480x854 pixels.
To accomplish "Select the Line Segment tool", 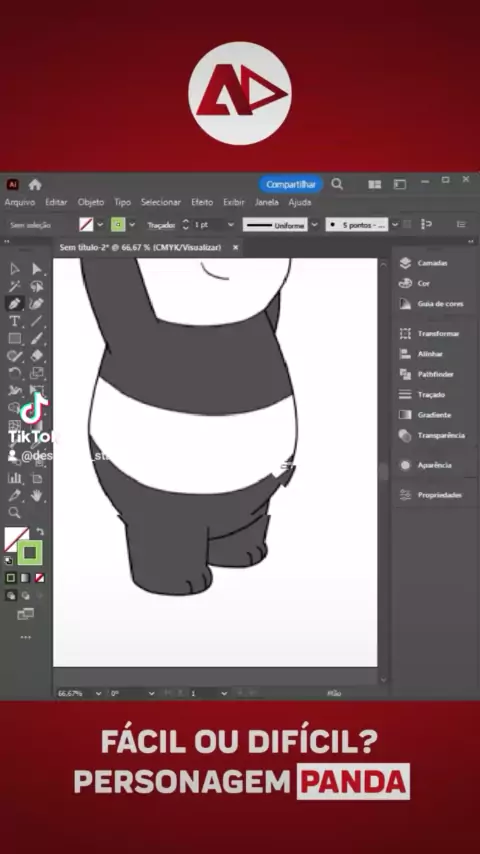I will [x=37, y=321].
